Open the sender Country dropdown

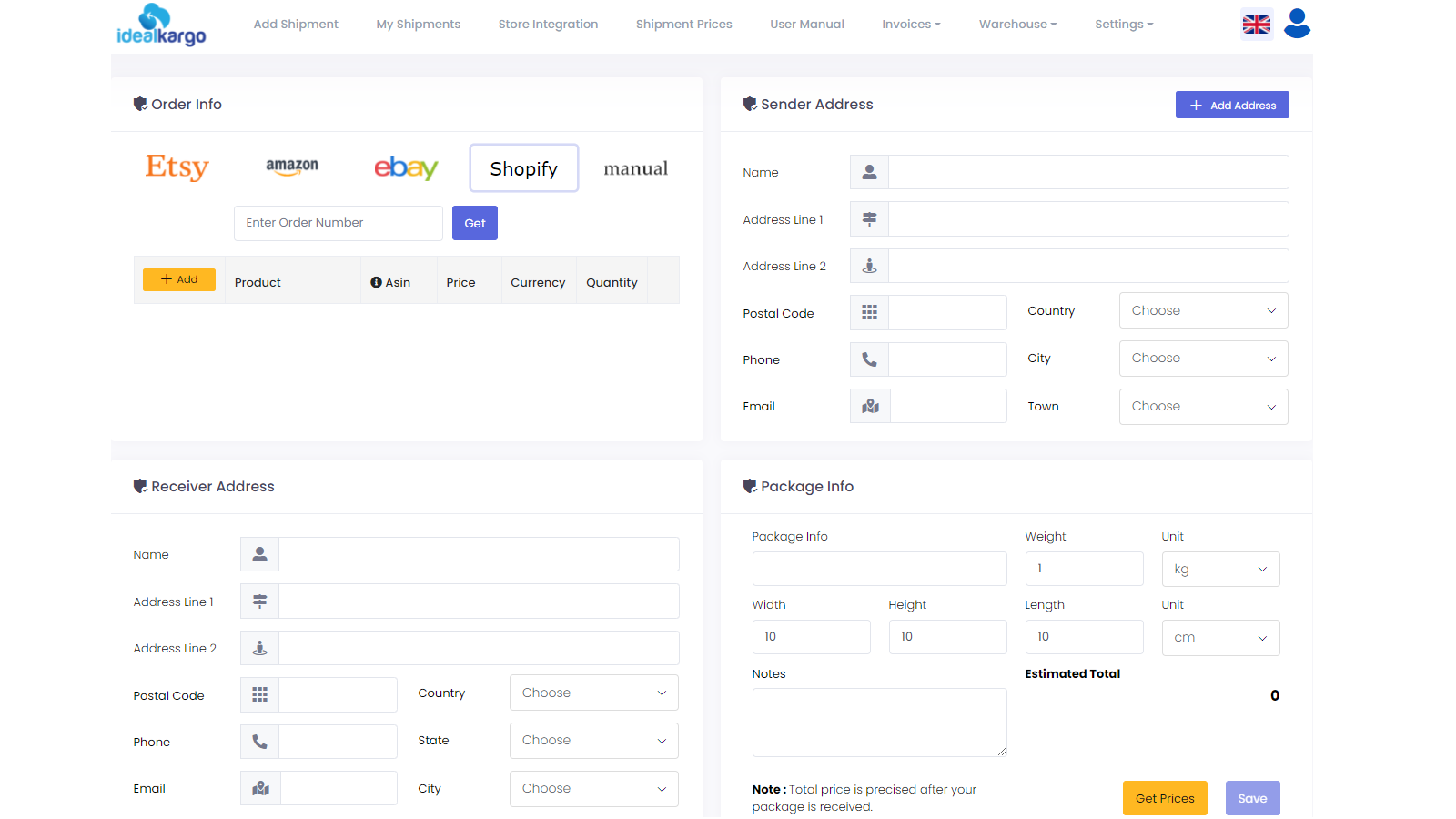[1203, 310]
